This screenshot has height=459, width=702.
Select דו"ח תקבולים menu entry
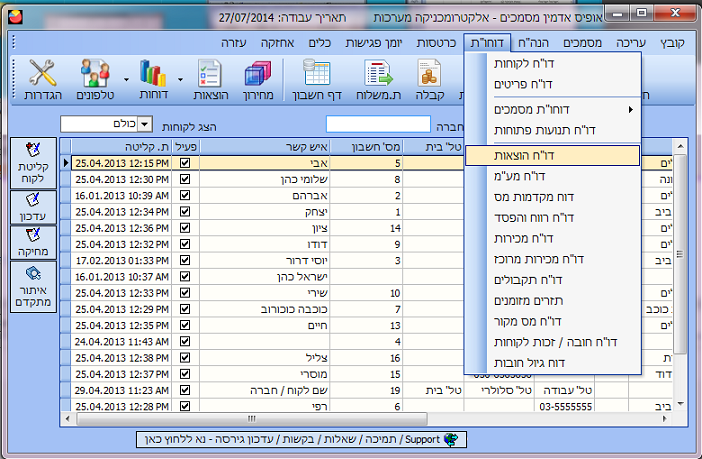pyautogui.click(x=552, y=280)
